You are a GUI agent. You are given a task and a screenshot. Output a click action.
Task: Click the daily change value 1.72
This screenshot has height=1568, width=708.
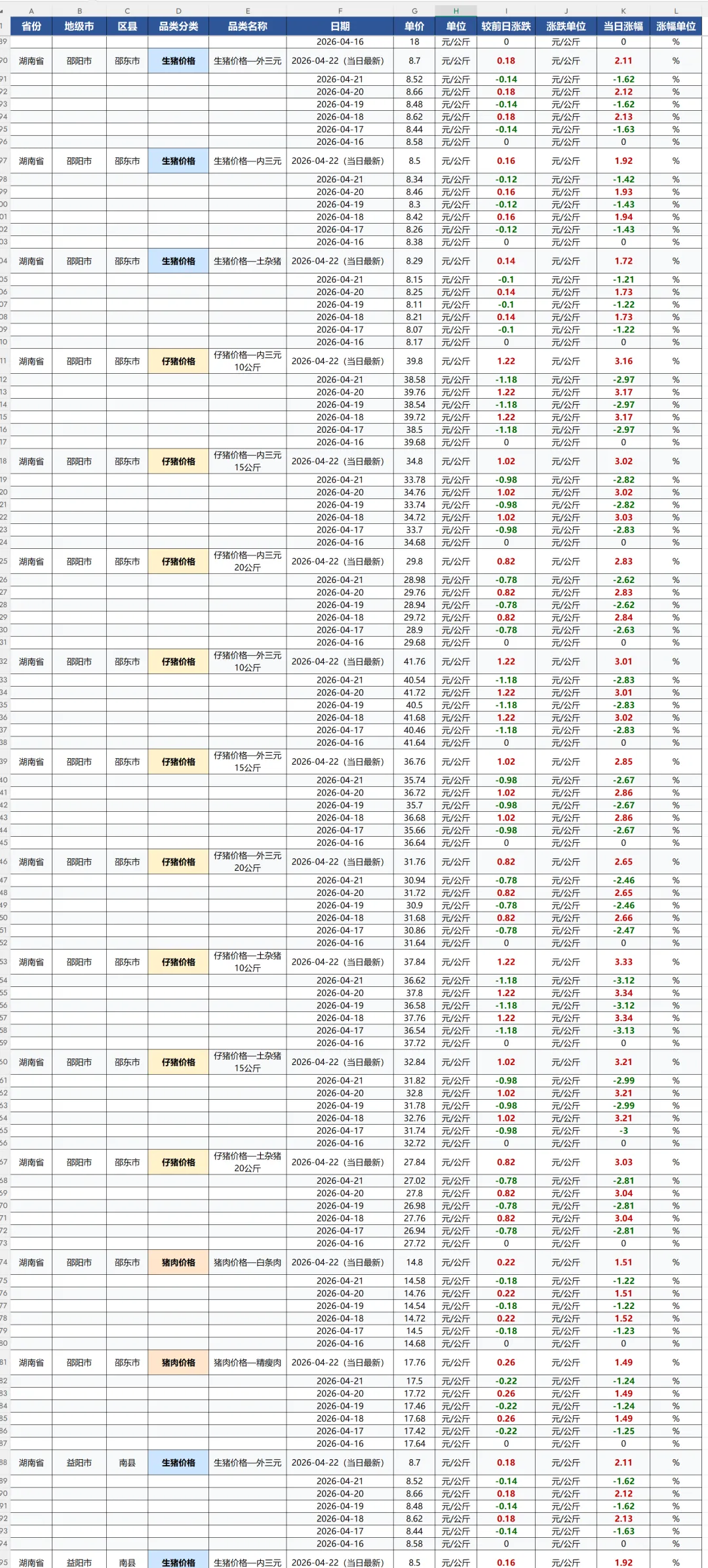pyautogui.click(x=623, y=261)
